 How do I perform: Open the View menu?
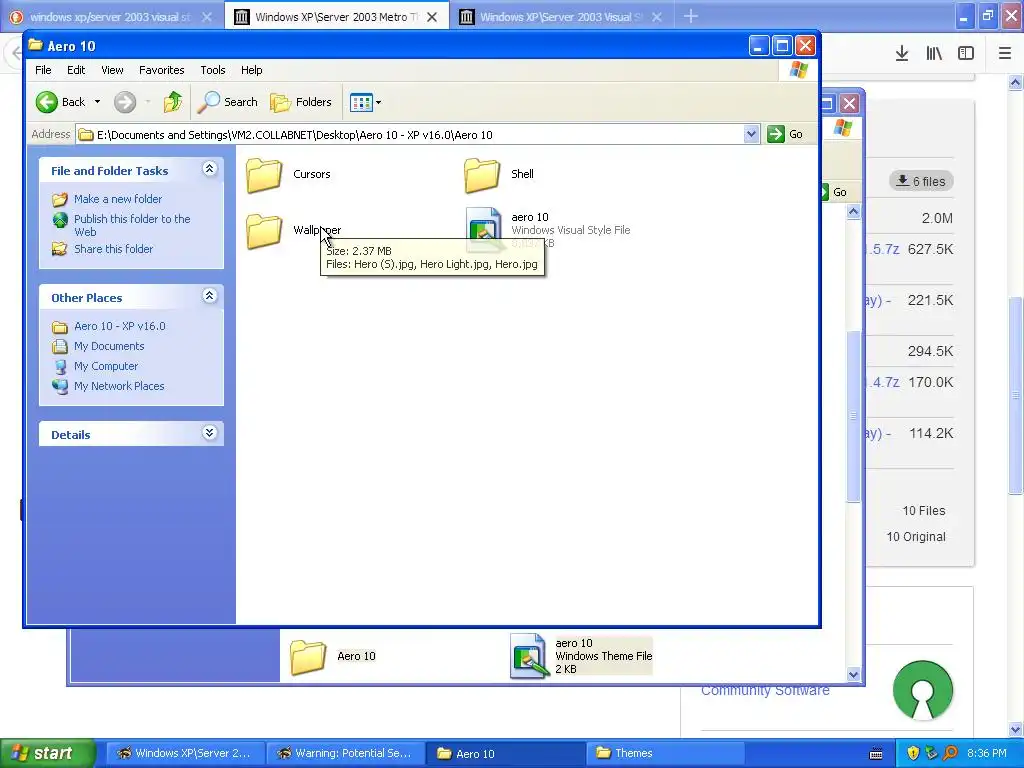click(x=112, y=70)
